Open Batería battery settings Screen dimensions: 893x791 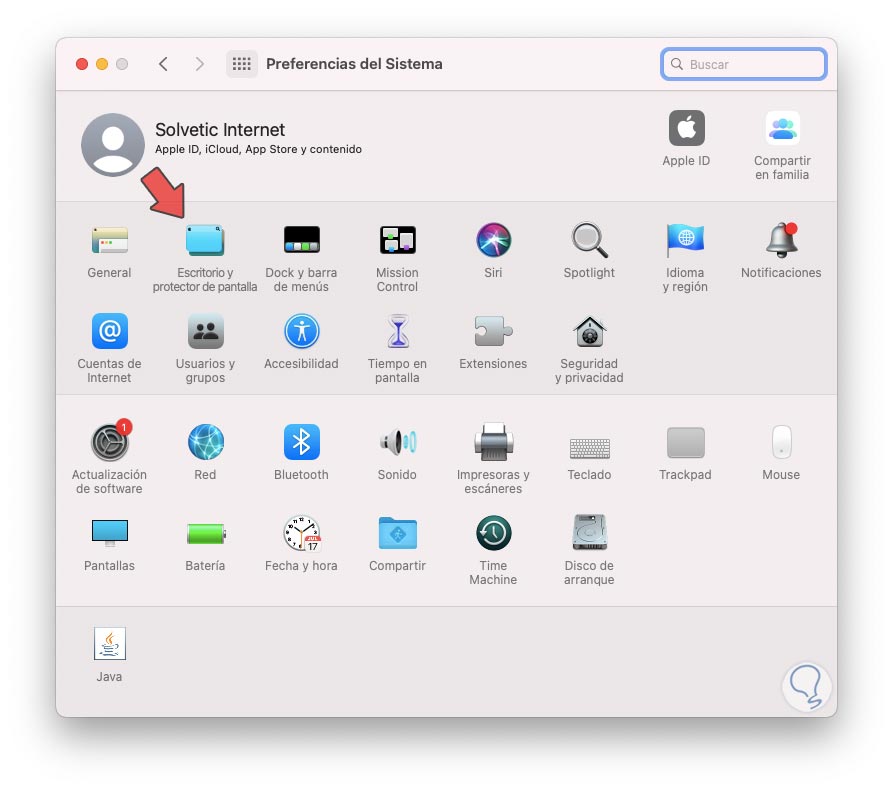point(206,534)
